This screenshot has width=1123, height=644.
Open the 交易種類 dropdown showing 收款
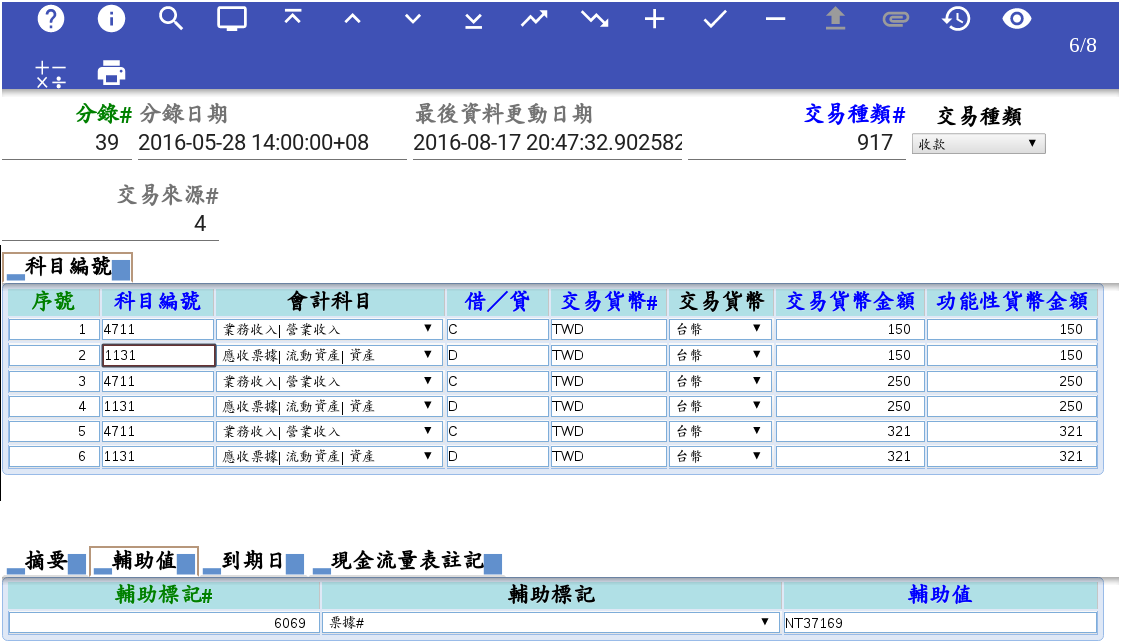point(978,144)
